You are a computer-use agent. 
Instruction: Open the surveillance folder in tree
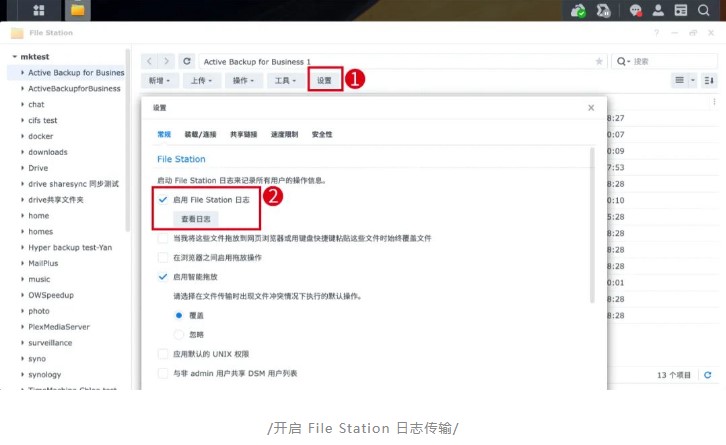[x=50, y=343]
